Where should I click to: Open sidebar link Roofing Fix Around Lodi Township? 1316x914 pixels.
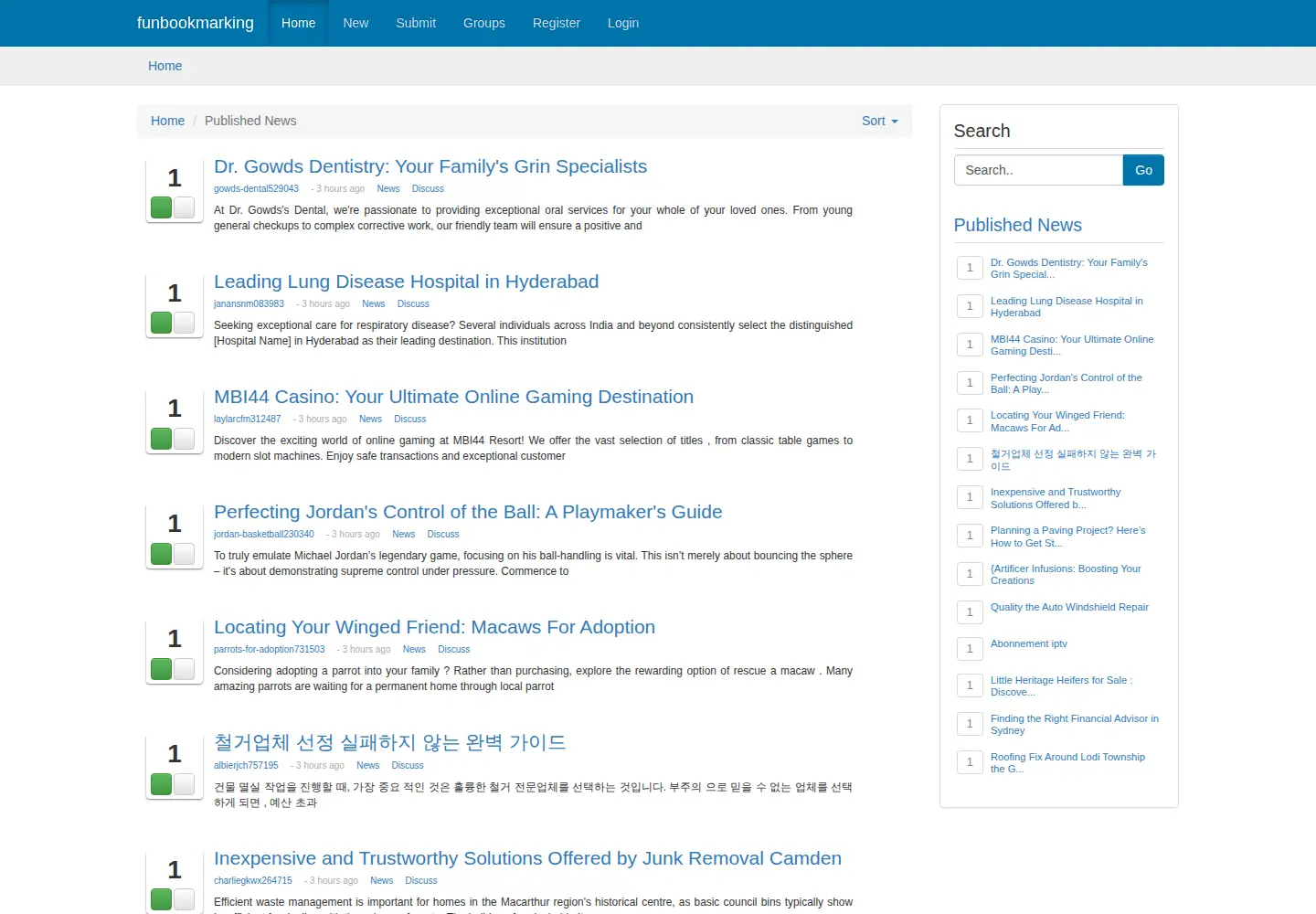point(1067,763)
